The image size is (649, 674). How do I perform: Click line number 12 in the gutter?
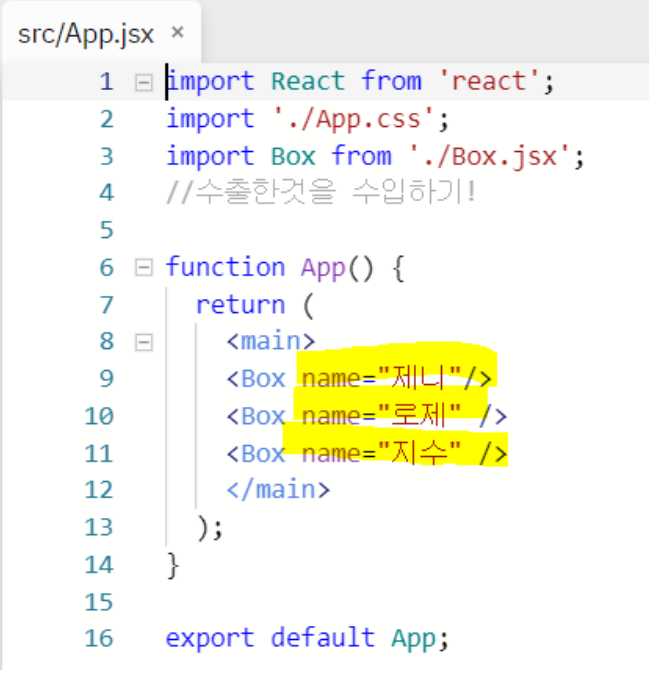point(99,490)
